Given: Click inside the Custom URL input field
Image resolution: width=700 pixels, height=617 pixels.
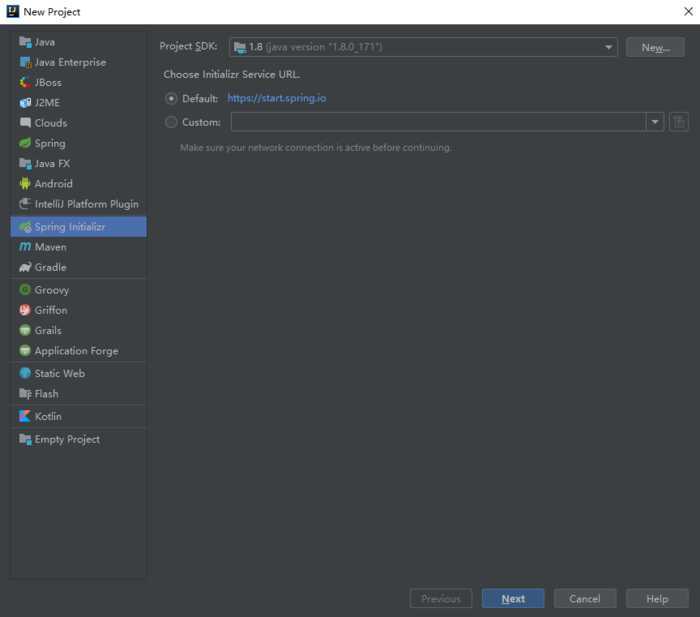Looking at the screenshot, I should [x=438, y=122].
